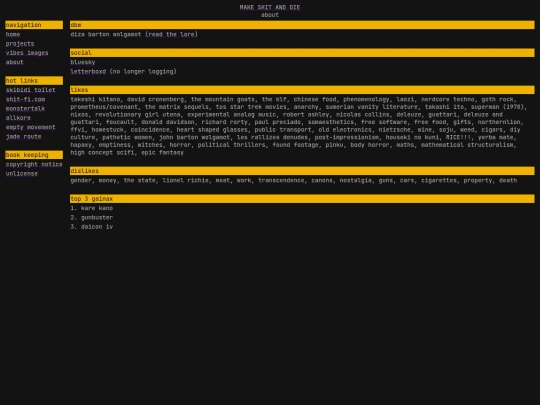
Task: Visit the jade route link
Action: [23, 137]
